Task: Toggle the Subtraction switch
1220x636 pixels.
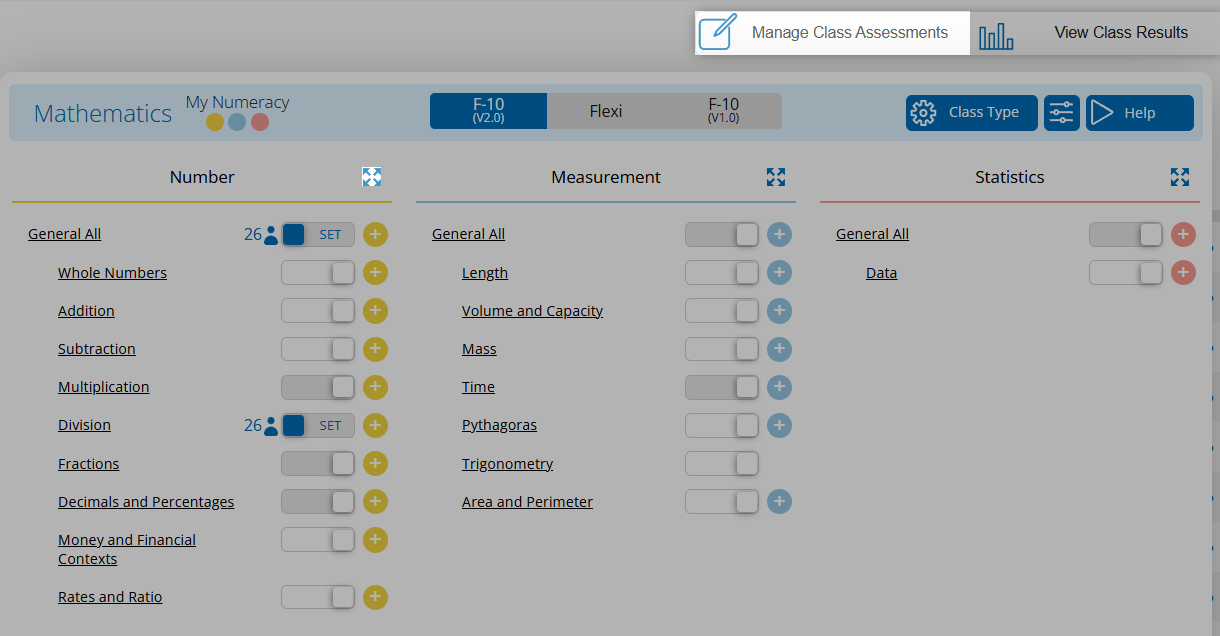Action: (318, 349)
